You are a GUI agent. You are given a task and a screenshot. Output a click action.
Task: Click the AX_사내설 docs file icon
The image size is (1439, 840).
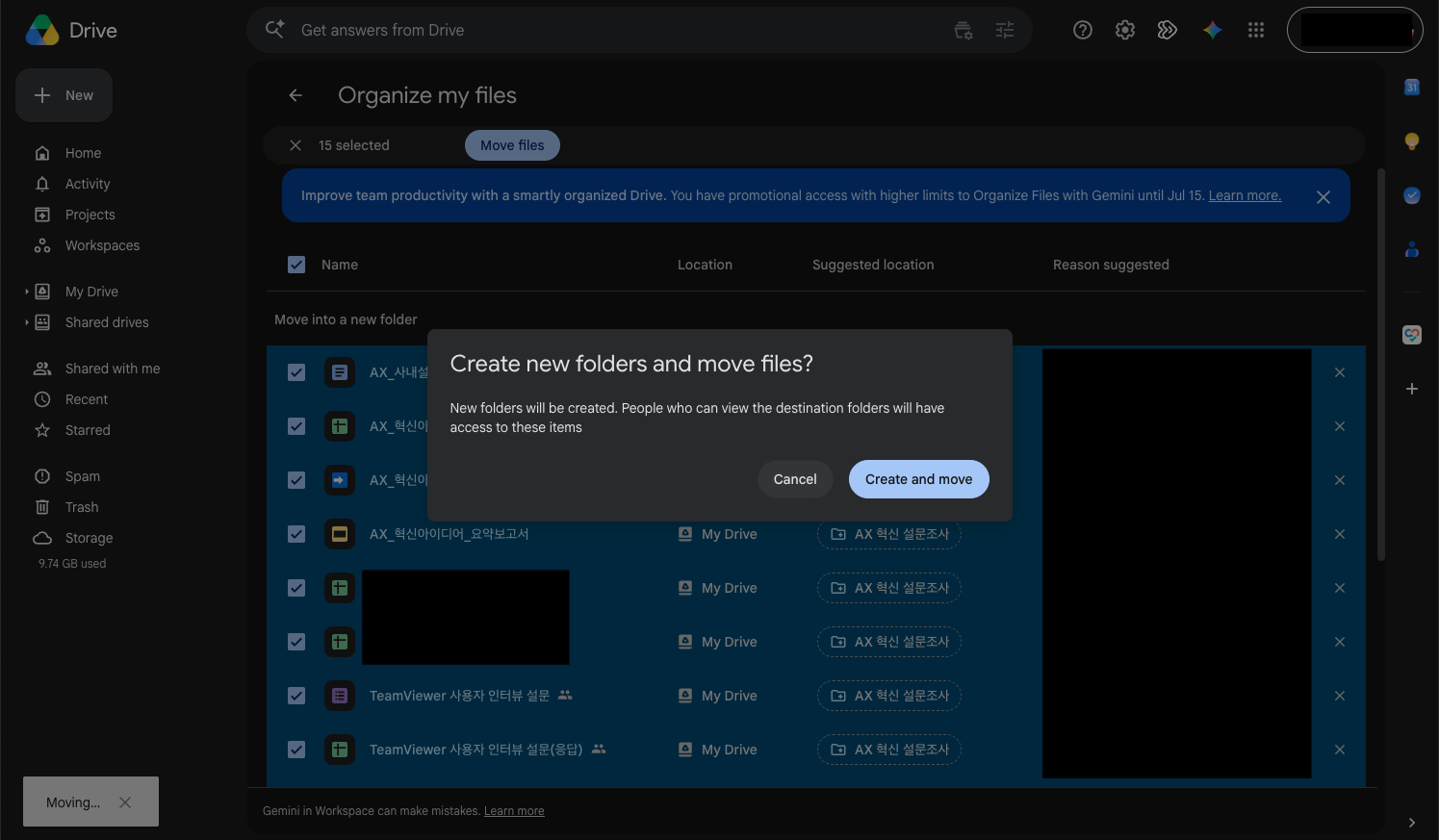point(340,372)
